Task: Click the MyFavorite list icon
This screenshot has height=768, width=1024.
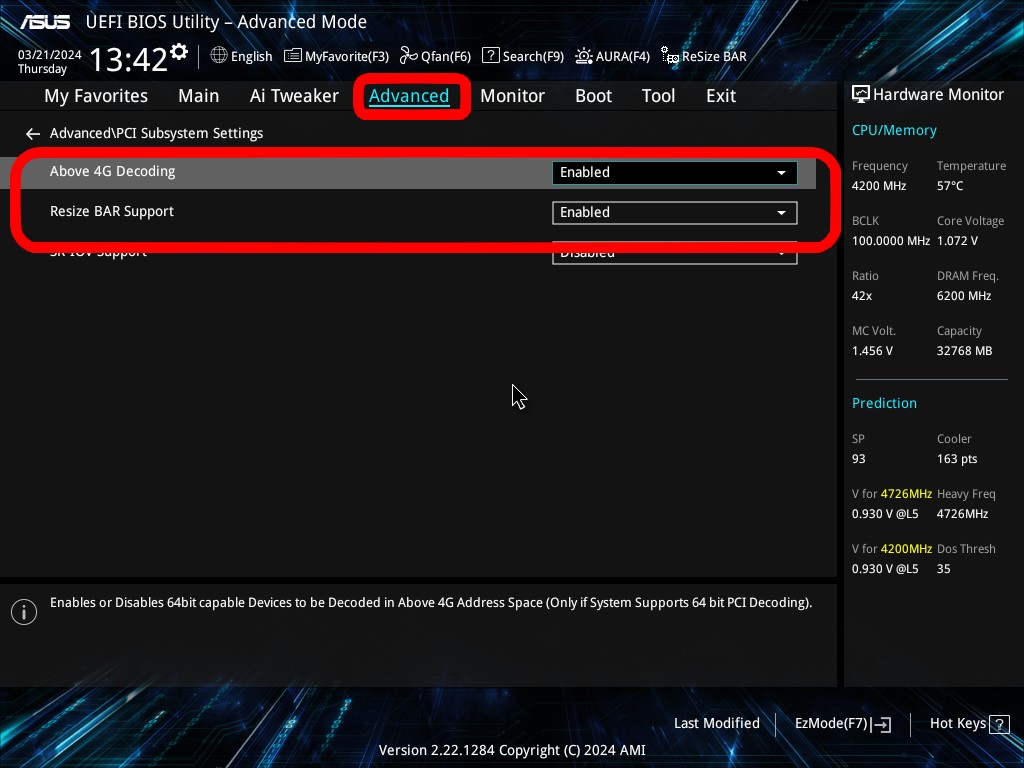Action: (x=293, y=56)
